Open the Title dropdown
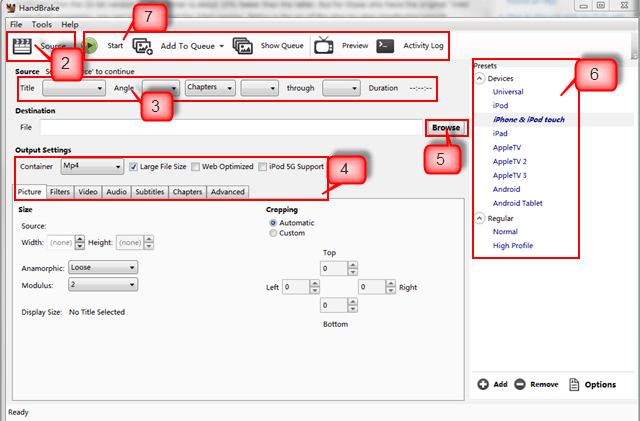The width and height of the screenshot is (640, 421). coord(73,88)
